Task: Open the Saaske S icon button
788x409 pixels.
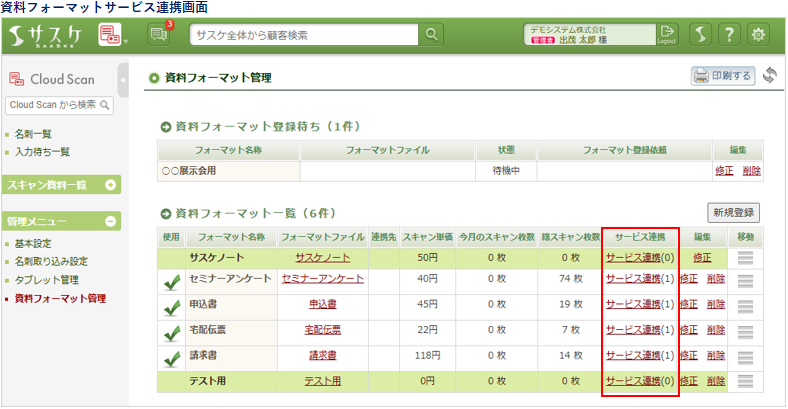Action: pyautogui.click(x=700, y=35)
